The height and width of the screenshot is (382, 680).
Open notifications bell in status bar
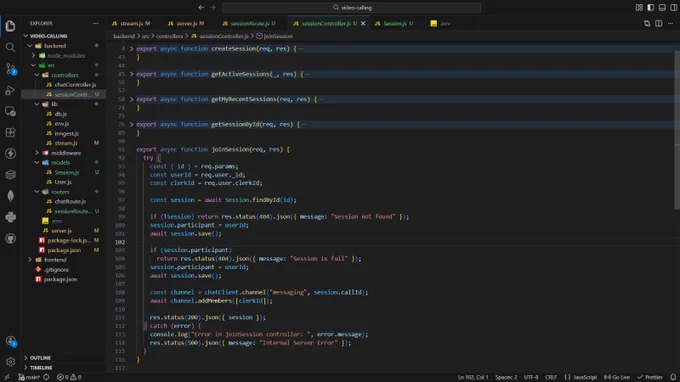pyautogui.click(x=673, y=377)
